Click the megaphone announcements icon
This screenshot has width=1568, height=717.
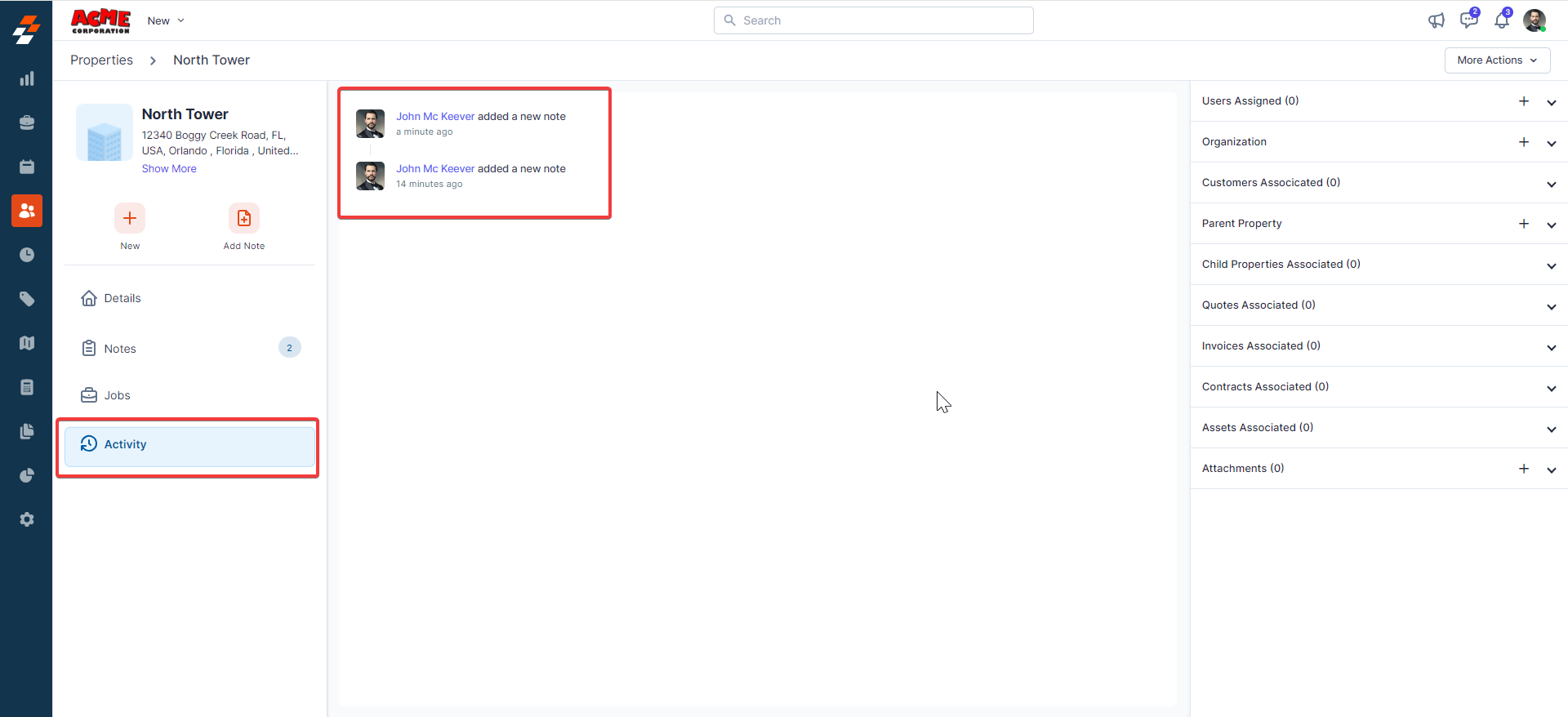point(1436,20)
